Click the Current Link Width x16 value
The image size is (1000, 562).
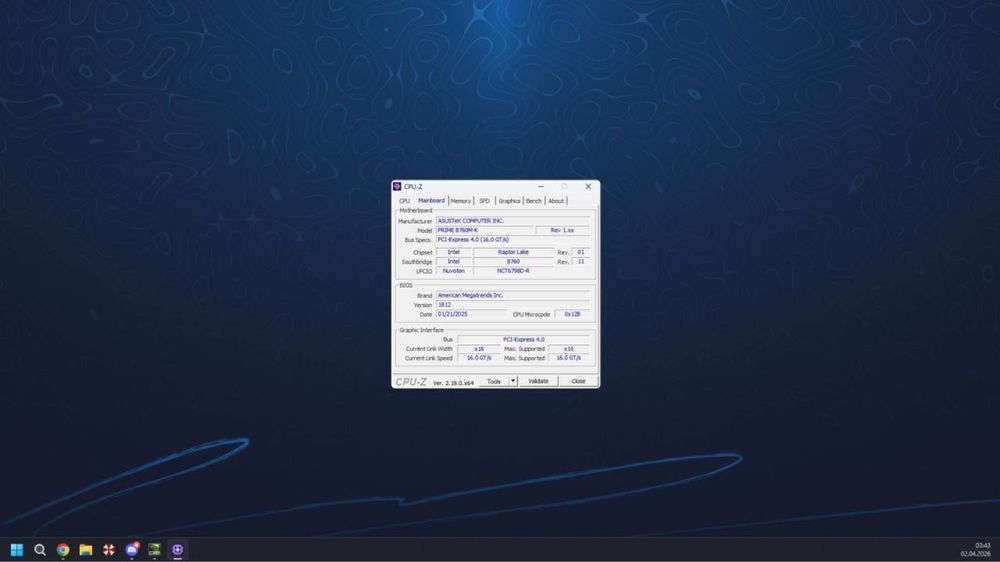[x=479, y=349]
